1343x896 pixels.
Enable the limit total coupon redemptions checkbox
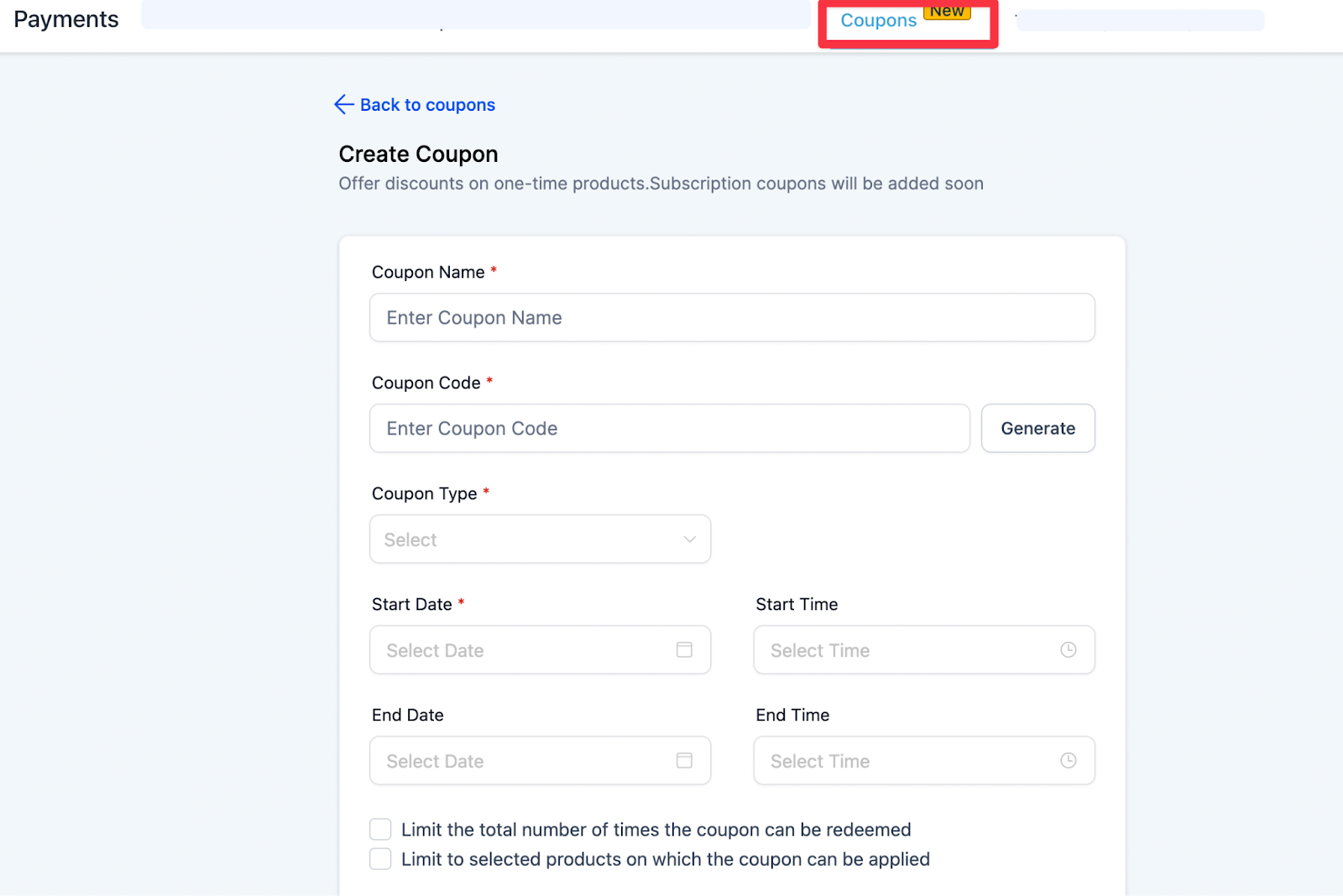tap(380, 829)
